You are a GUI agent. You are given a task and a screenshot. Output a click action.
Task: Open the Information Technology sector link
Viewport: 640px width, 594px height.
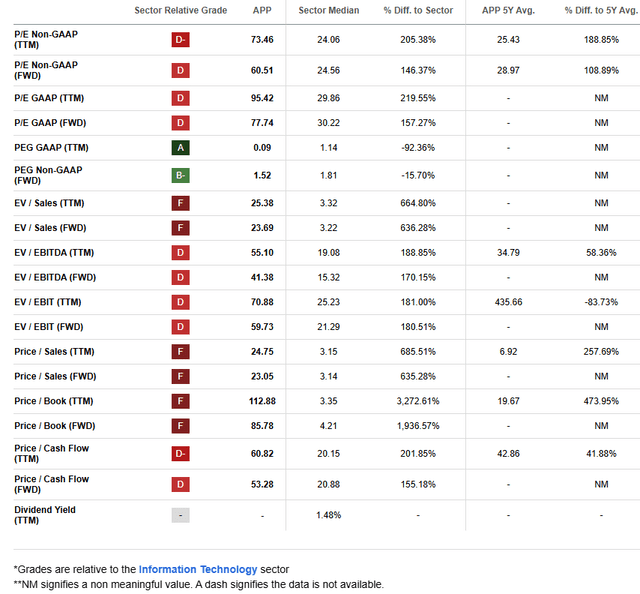pos(198,569)
